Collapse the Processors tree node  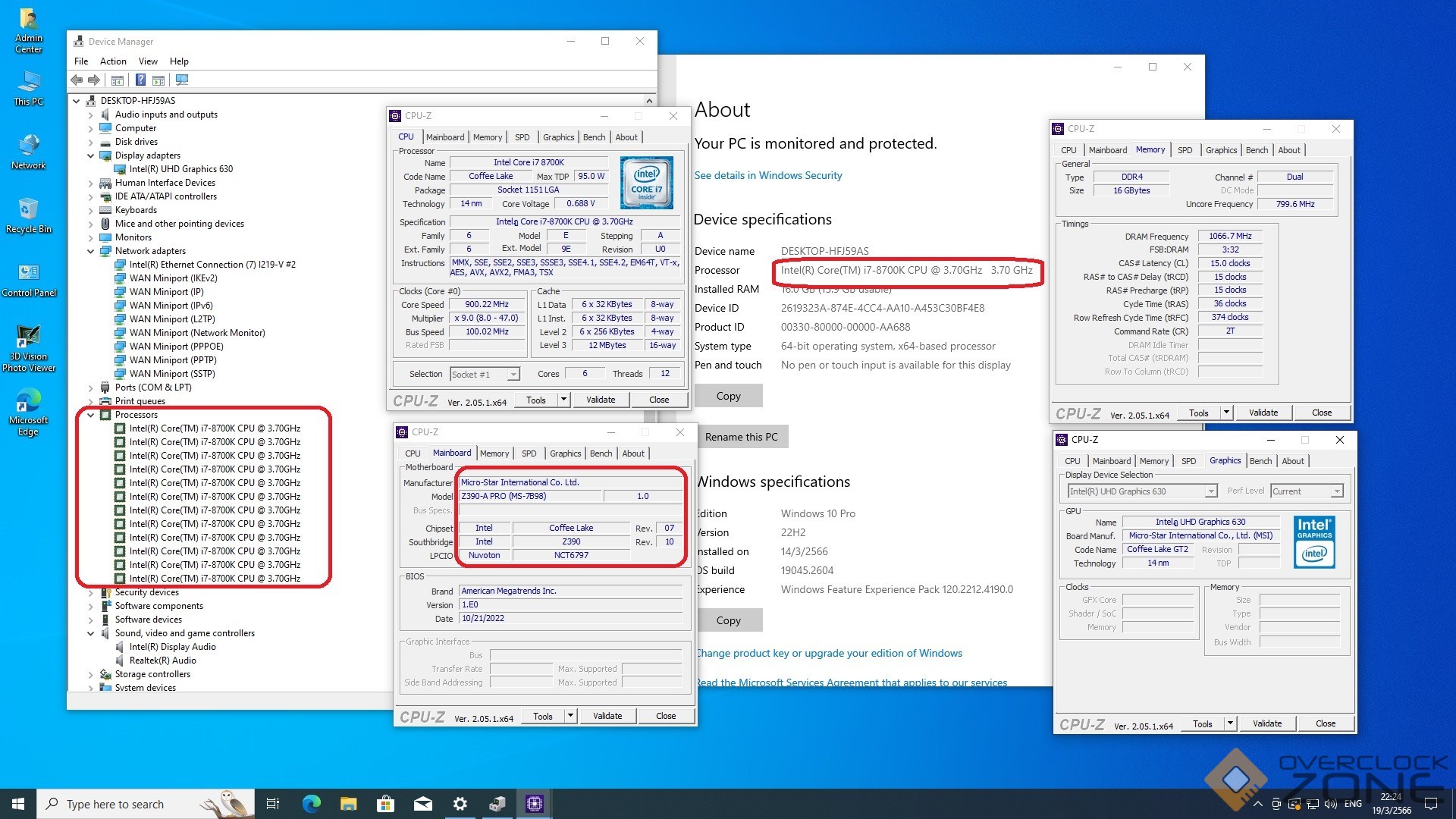pos(91,415)
